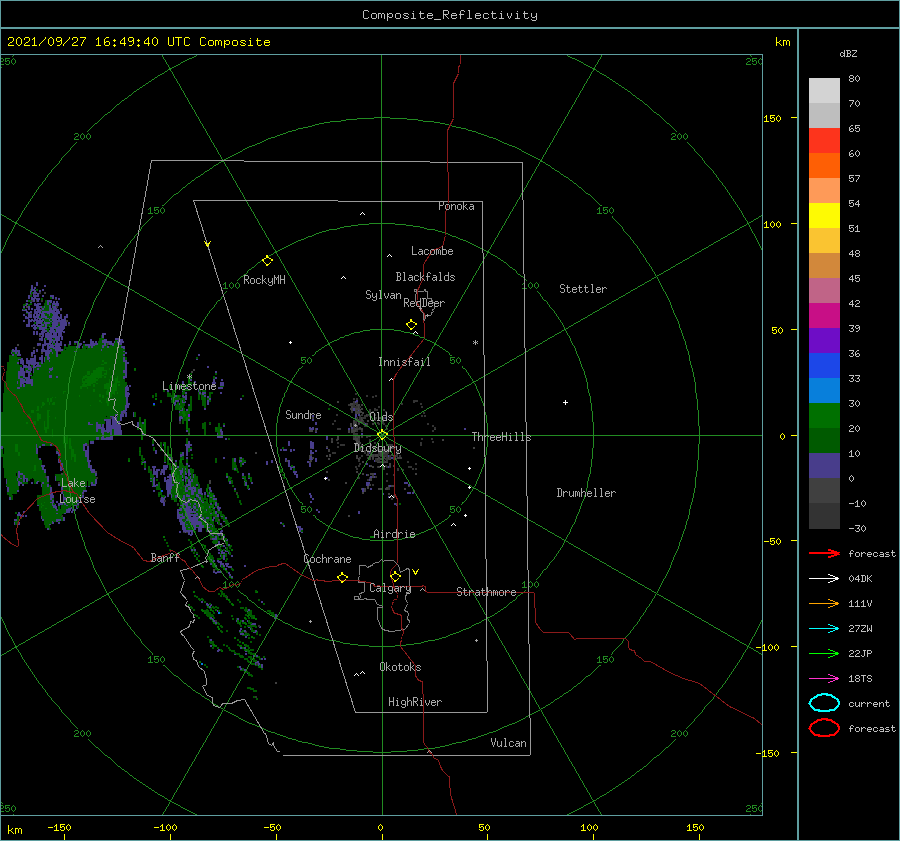Click the magenta 18TS arrow legend icon
Viewport: 900px width, 841px height.
(824, 679)
